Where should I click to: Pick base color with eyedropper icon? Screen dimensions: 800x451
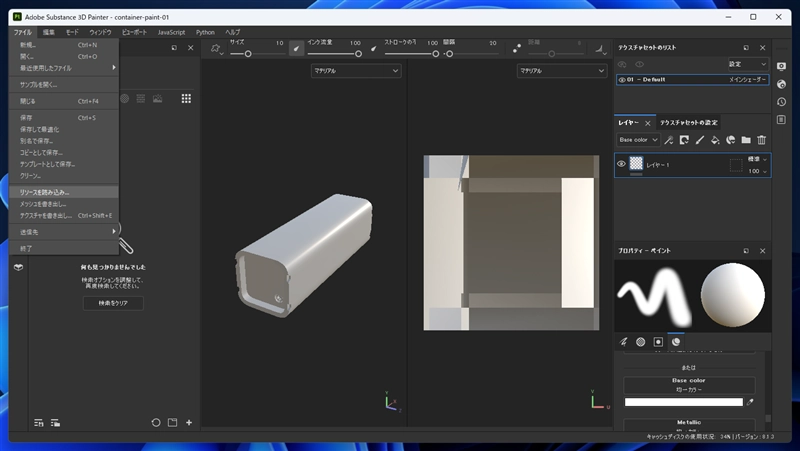751,402
